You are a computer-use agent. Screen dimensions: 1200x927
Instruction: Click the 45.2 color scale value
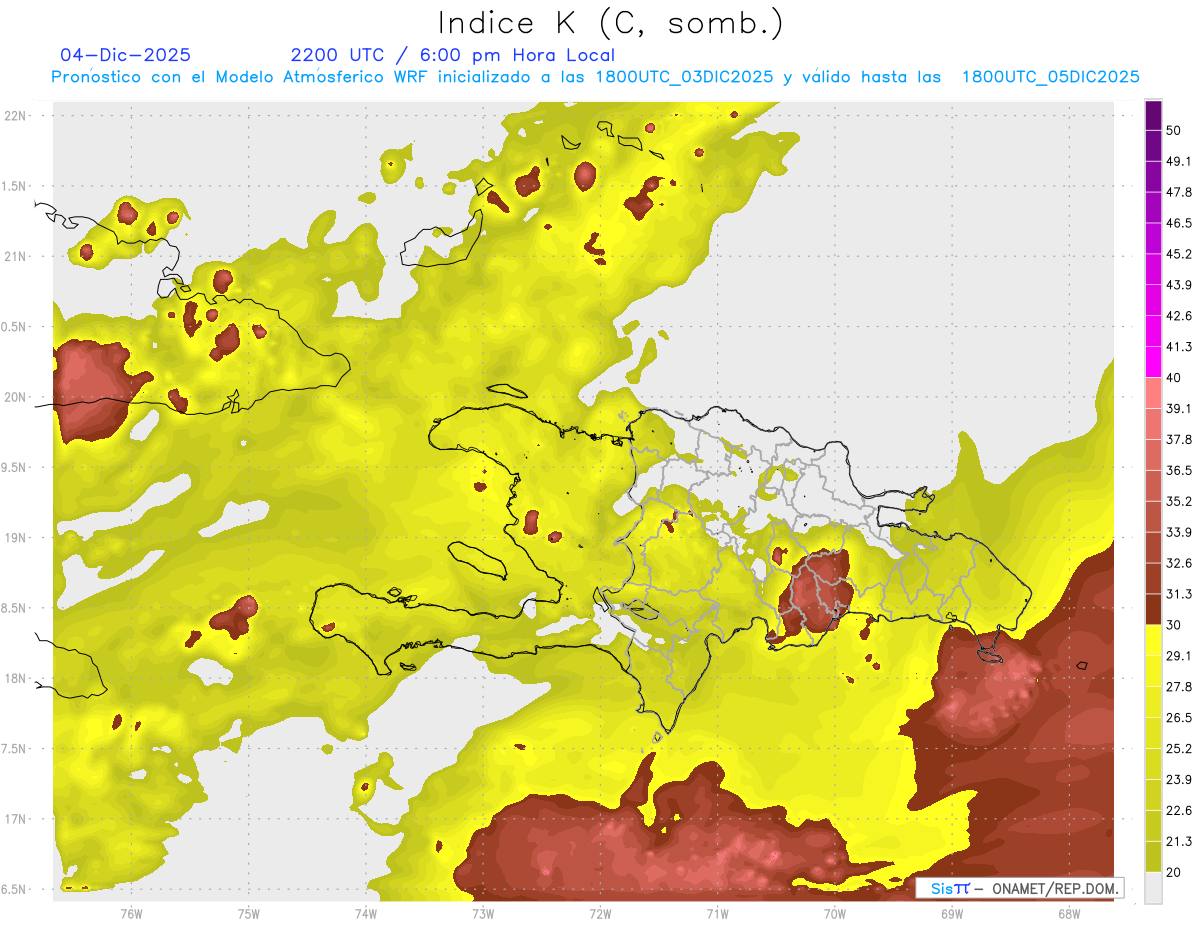(1179, 254)
